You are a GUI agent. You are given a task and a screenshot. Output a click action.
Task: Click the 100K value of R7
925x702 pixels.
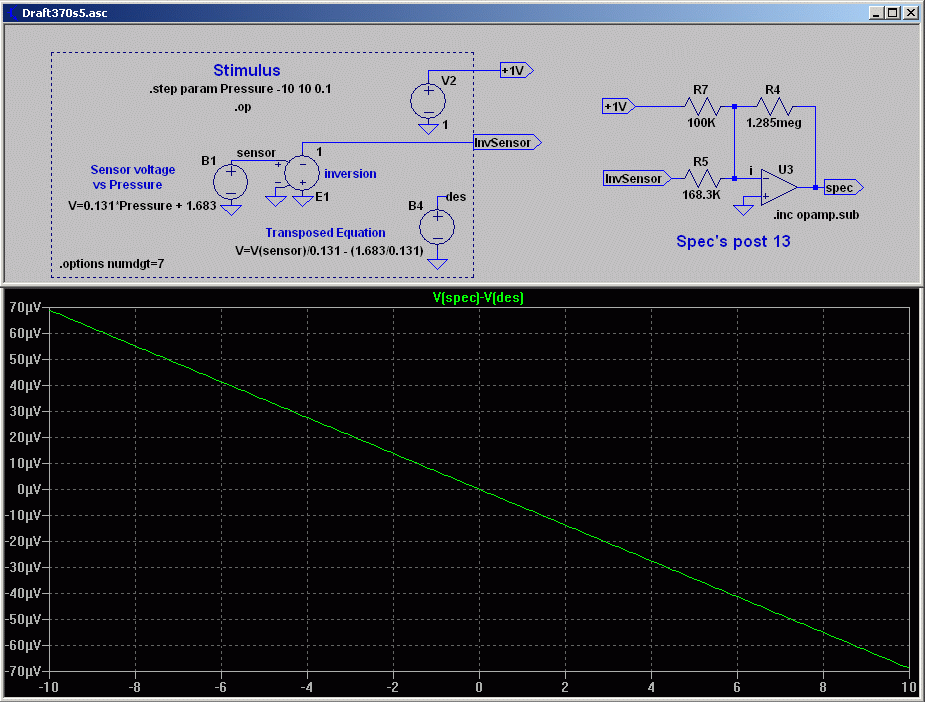[701, 123]
